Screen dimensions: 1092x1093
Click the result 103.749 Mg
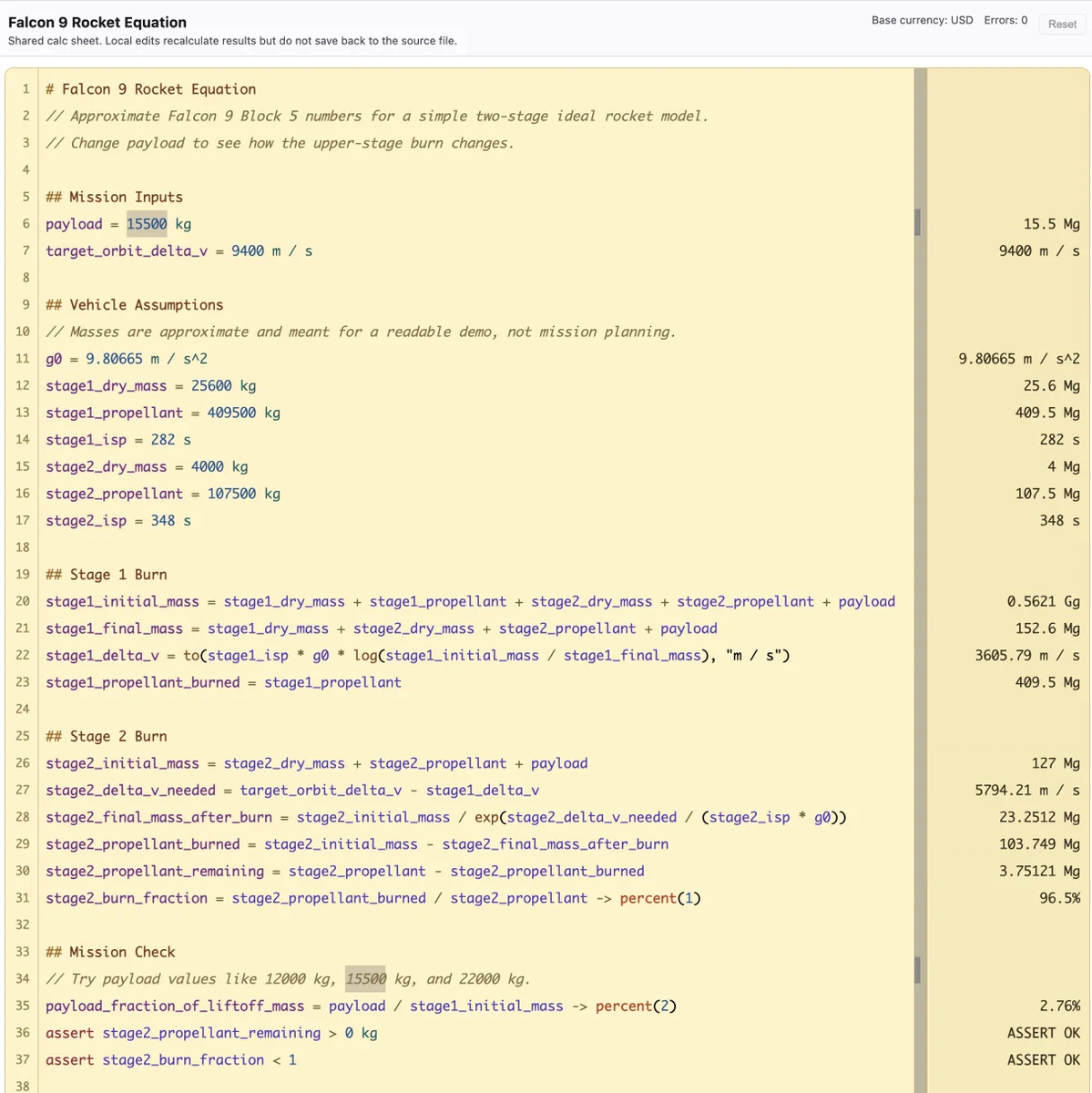pyautogui.click(x=1039, y=844)
